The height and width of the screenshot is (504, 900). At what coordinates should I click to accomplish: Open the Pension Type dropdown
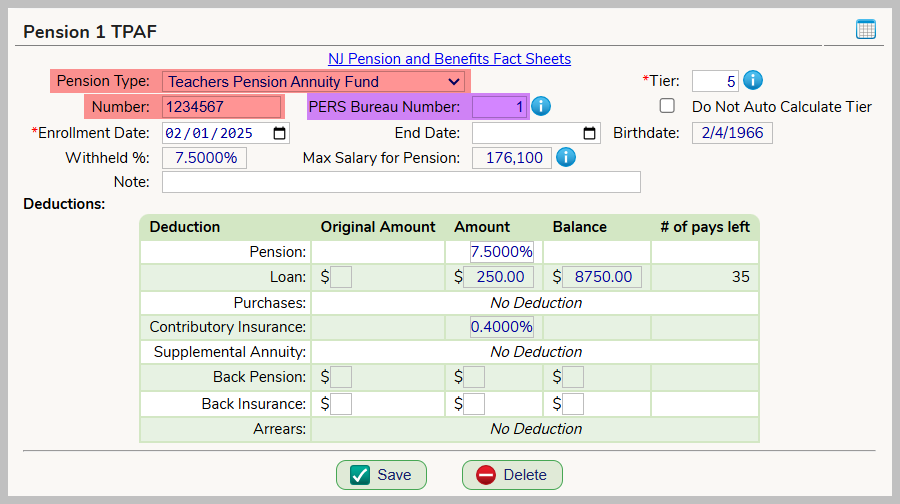click(313, 82)
